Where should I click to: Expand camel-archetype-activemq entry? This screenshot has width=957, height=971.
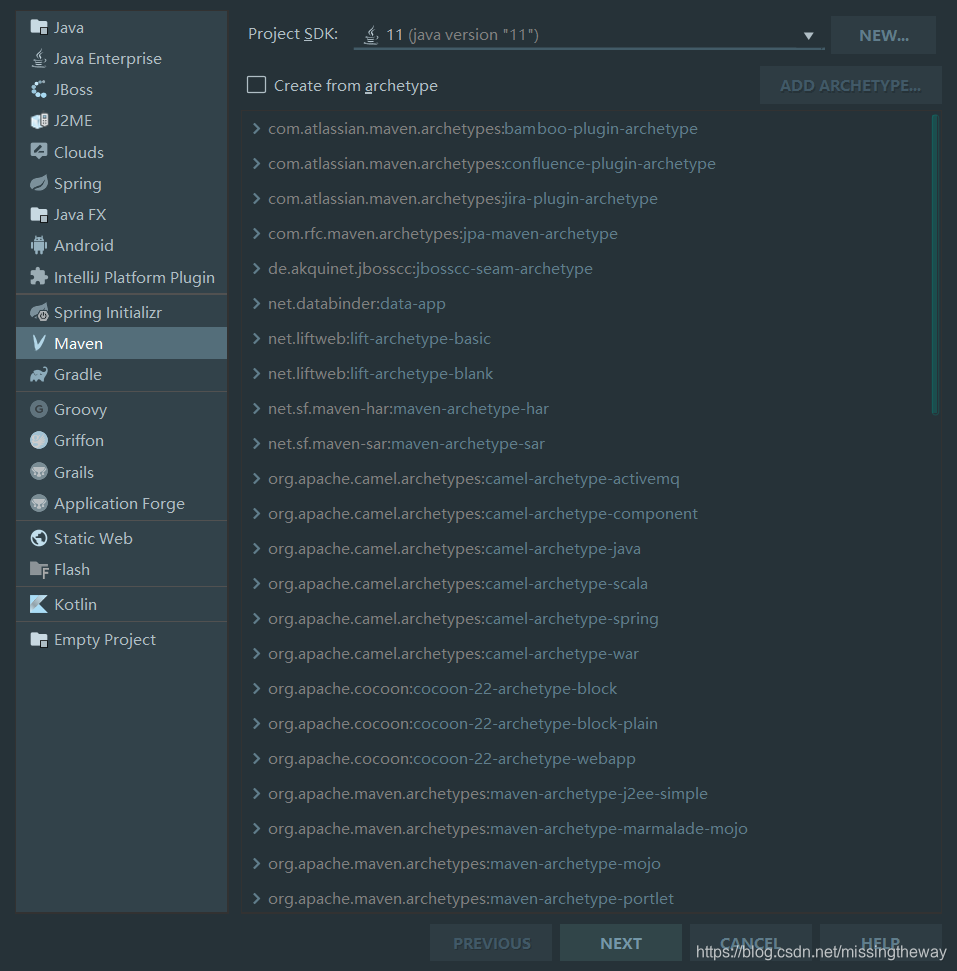point(256,478)
